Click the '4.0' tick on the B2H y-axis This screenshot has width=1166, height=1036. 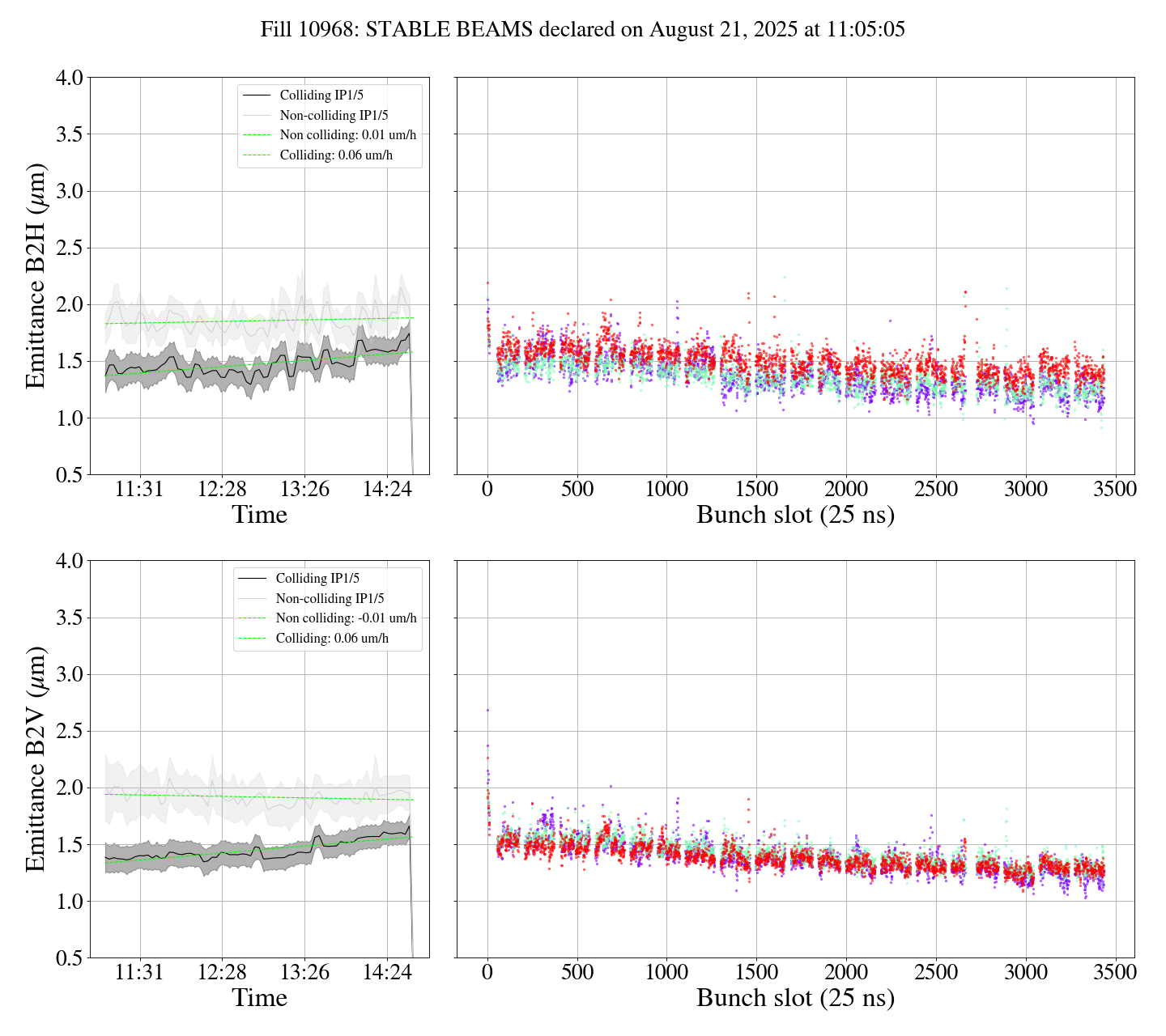tap(69, 78)
